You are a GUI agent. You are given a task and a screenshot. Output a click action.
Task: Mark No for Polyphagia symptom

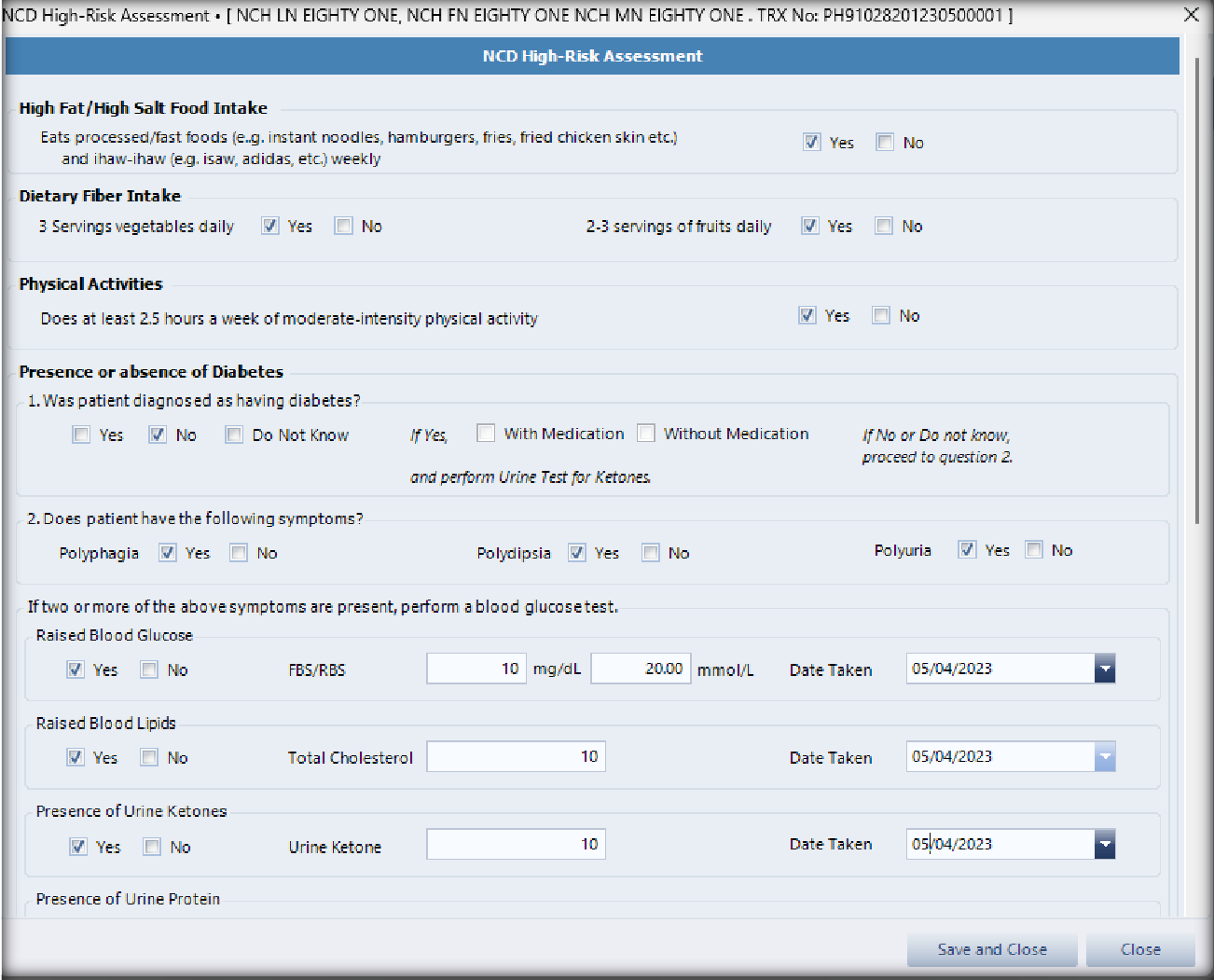pos(240,553)
